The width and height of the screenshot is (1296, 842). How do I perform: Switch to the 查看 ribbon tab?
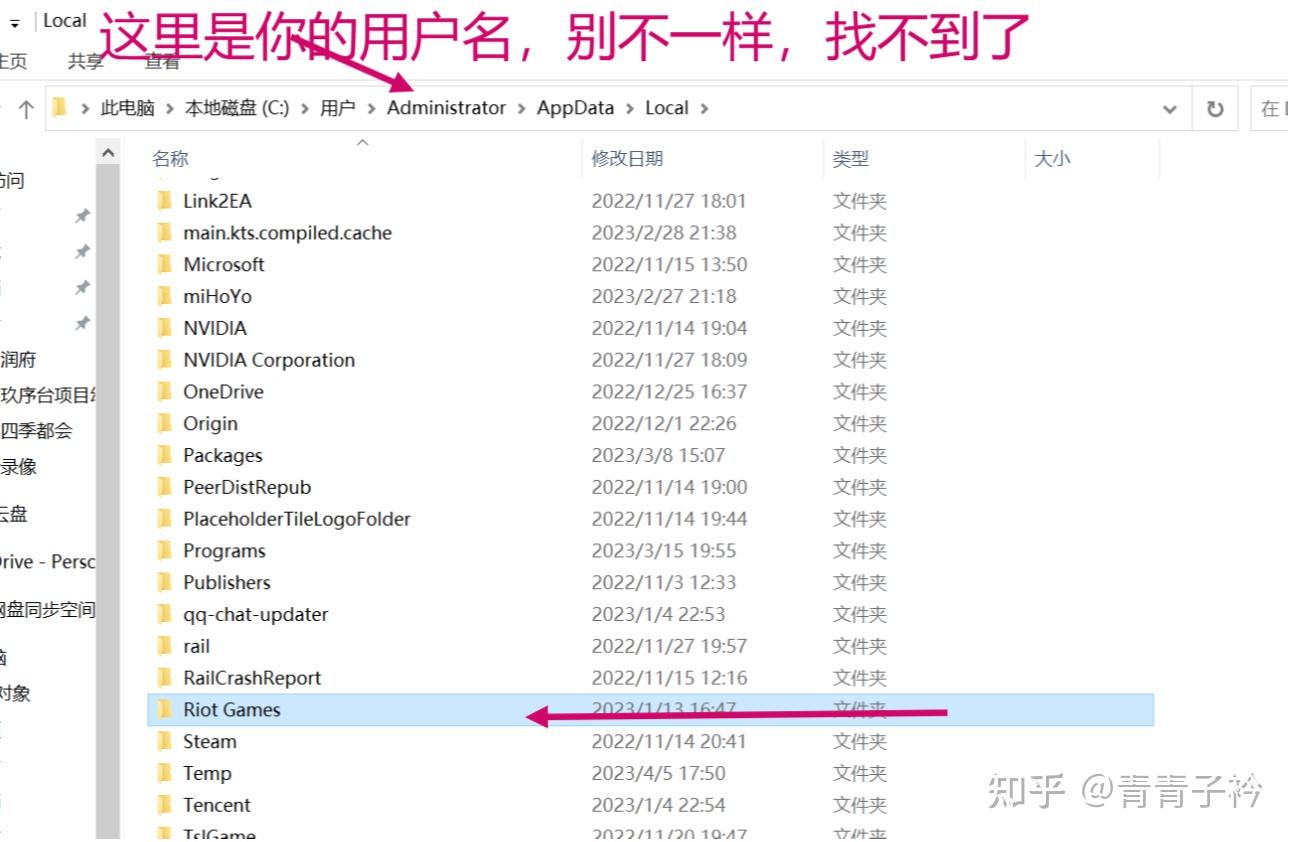click(x=163, y=60)
